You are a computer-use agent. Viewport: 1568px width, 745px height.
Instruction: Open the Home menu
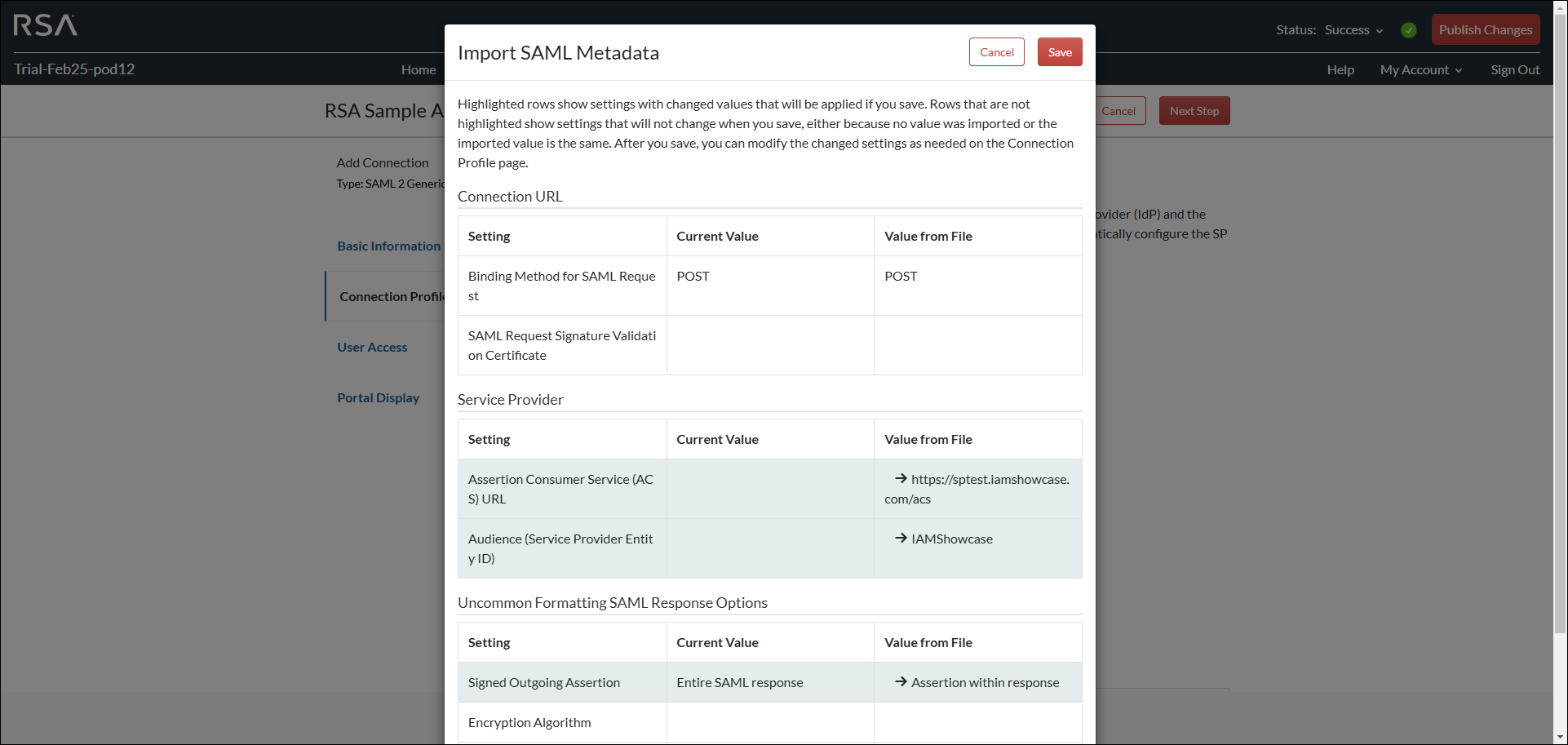pyautogui.click(x=419, y=69)
